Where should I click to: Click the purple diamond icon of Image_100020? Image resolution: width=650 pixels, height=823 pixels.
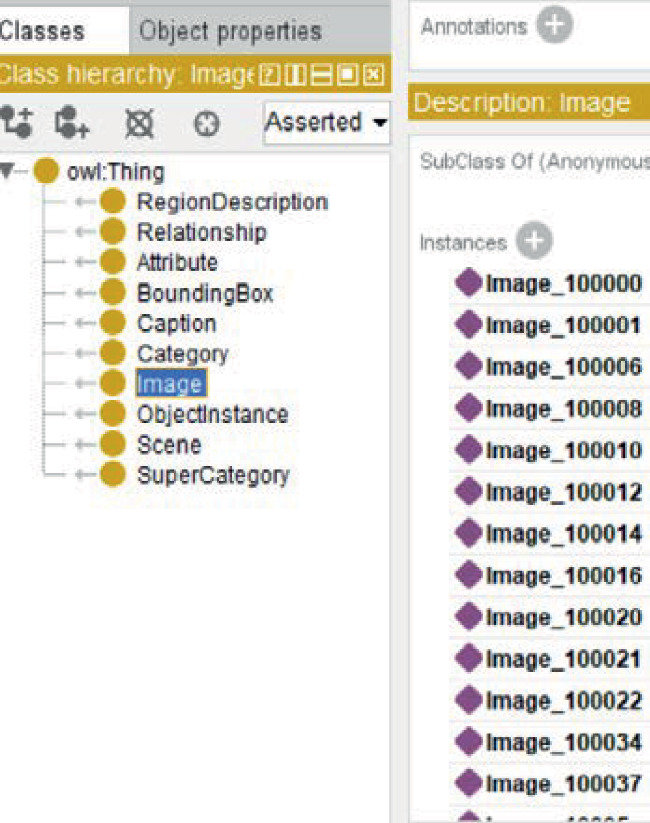point(468,615)
